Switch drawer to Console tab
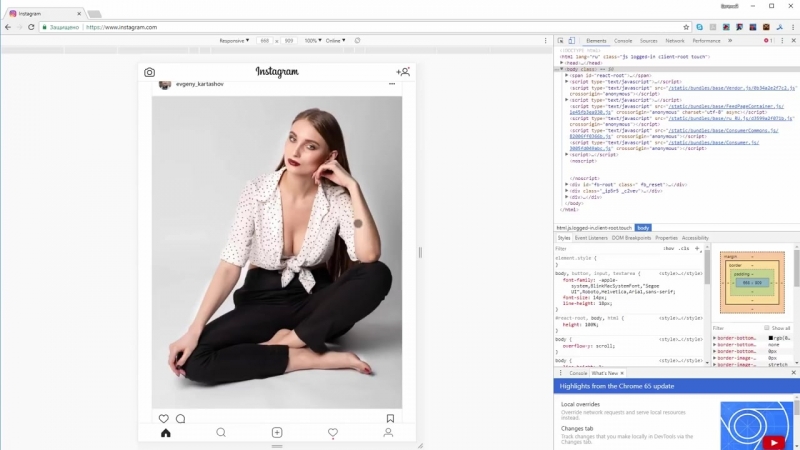Image resolution: width=800 pixels, height=450 pixels. (578, 373)
